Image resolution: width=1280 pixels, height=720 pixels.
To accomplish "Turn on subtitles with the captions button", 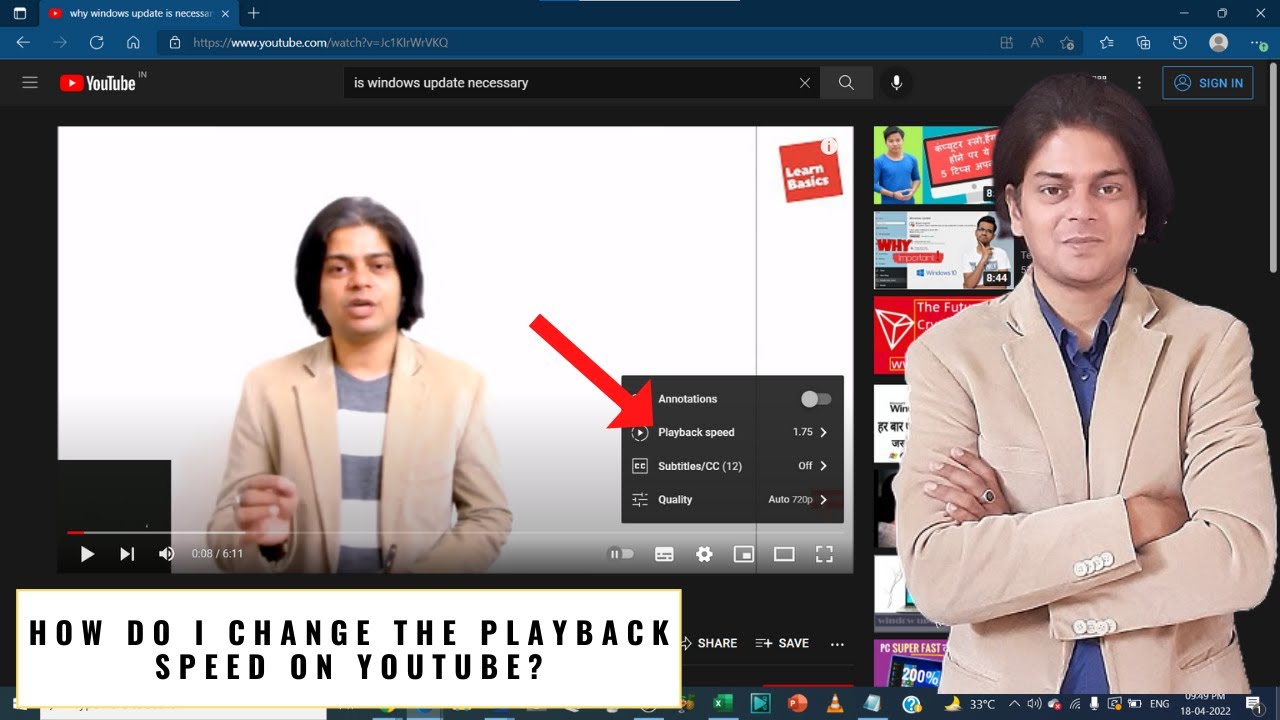I will tap(664, 554).
